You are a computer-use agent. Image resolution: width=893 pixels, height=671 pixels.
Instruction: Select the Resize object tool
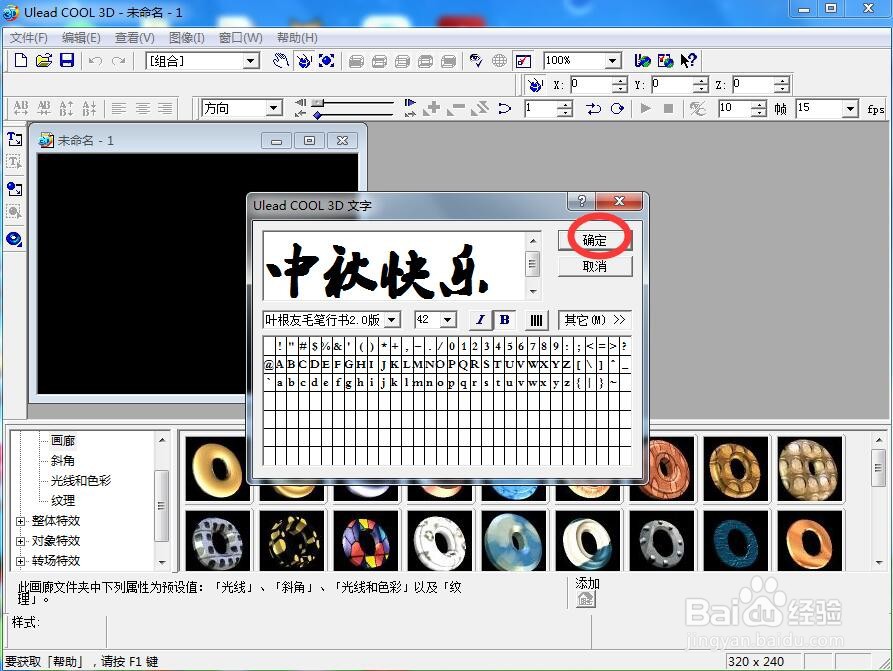click(x=326, y=60)
